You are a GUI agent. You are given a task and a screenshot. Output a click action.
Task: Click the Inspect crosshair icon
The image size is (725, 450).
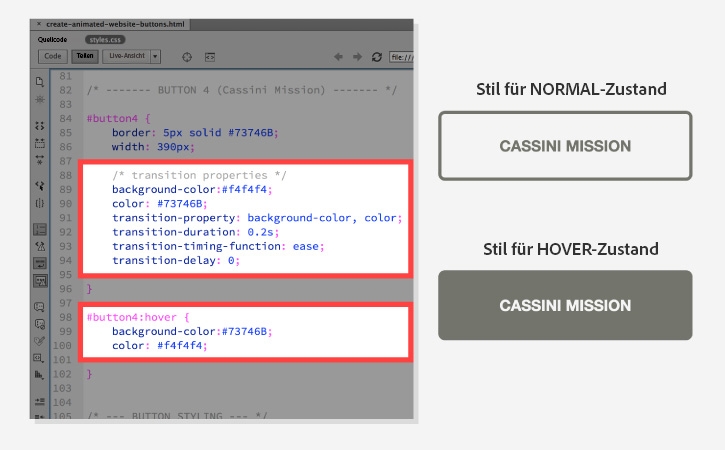pyautogui.click(x=187, y=57)
